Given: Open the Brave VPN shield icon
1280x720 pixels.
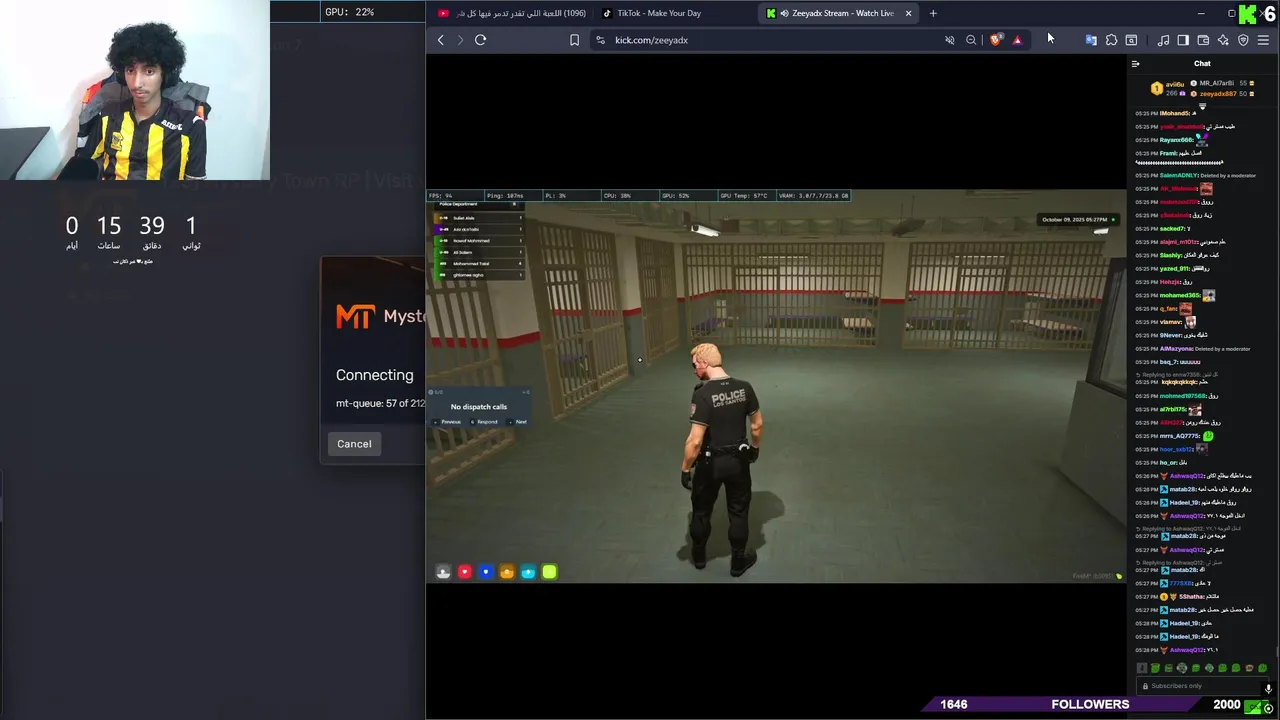Looking at the screenshot, I should (x=1243, y=40).
